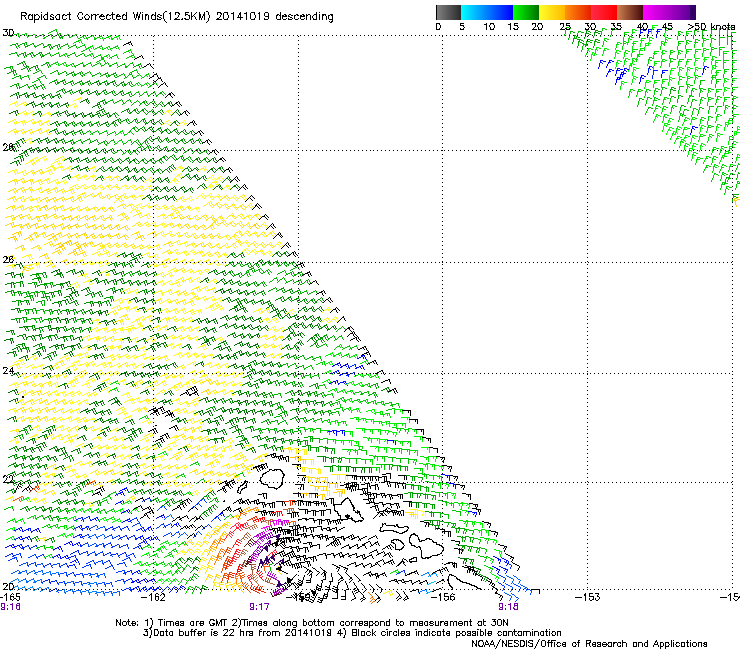Click the red 30-35 knots legend segment
The height and width of the screenshot is (650, 740).
(x=604, y=12)
